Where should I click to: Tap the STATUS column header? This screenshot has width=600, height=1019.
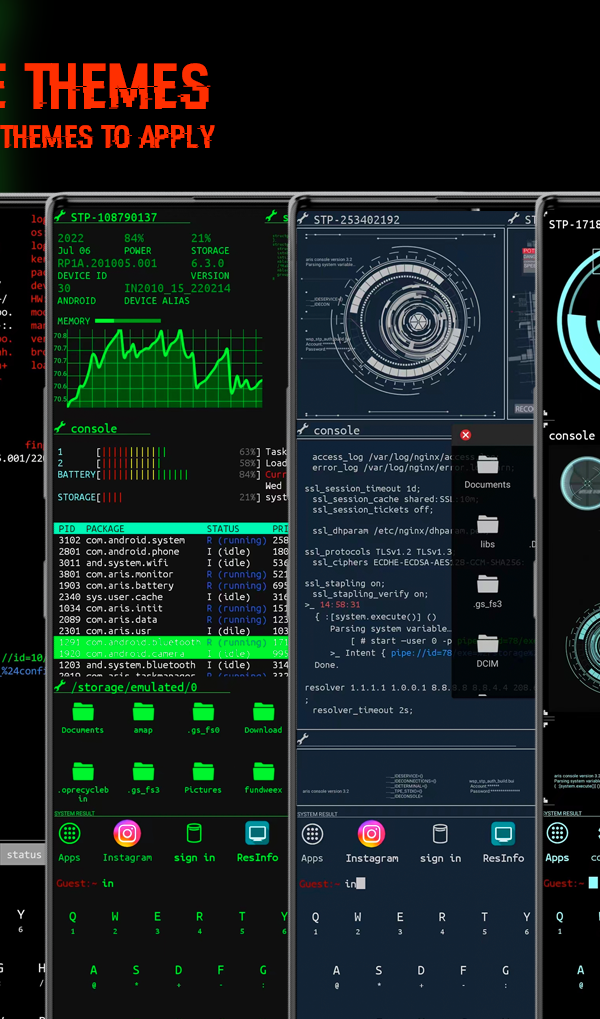[223, 529]
